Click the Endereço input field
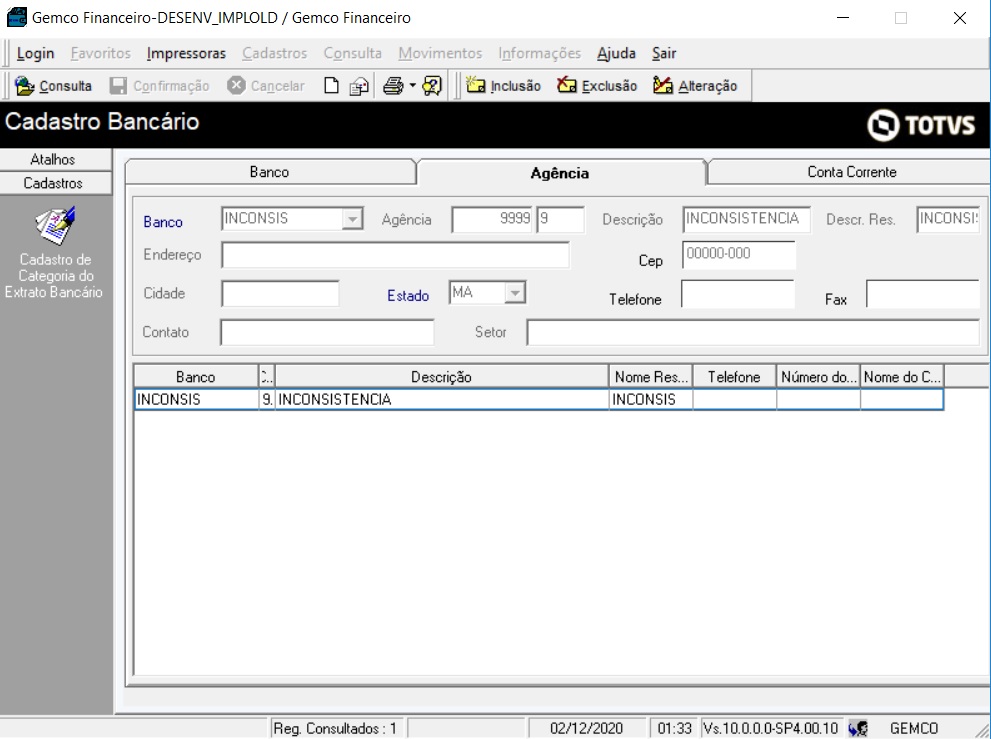Screen dimensions: 991x739 click(395, 255)
